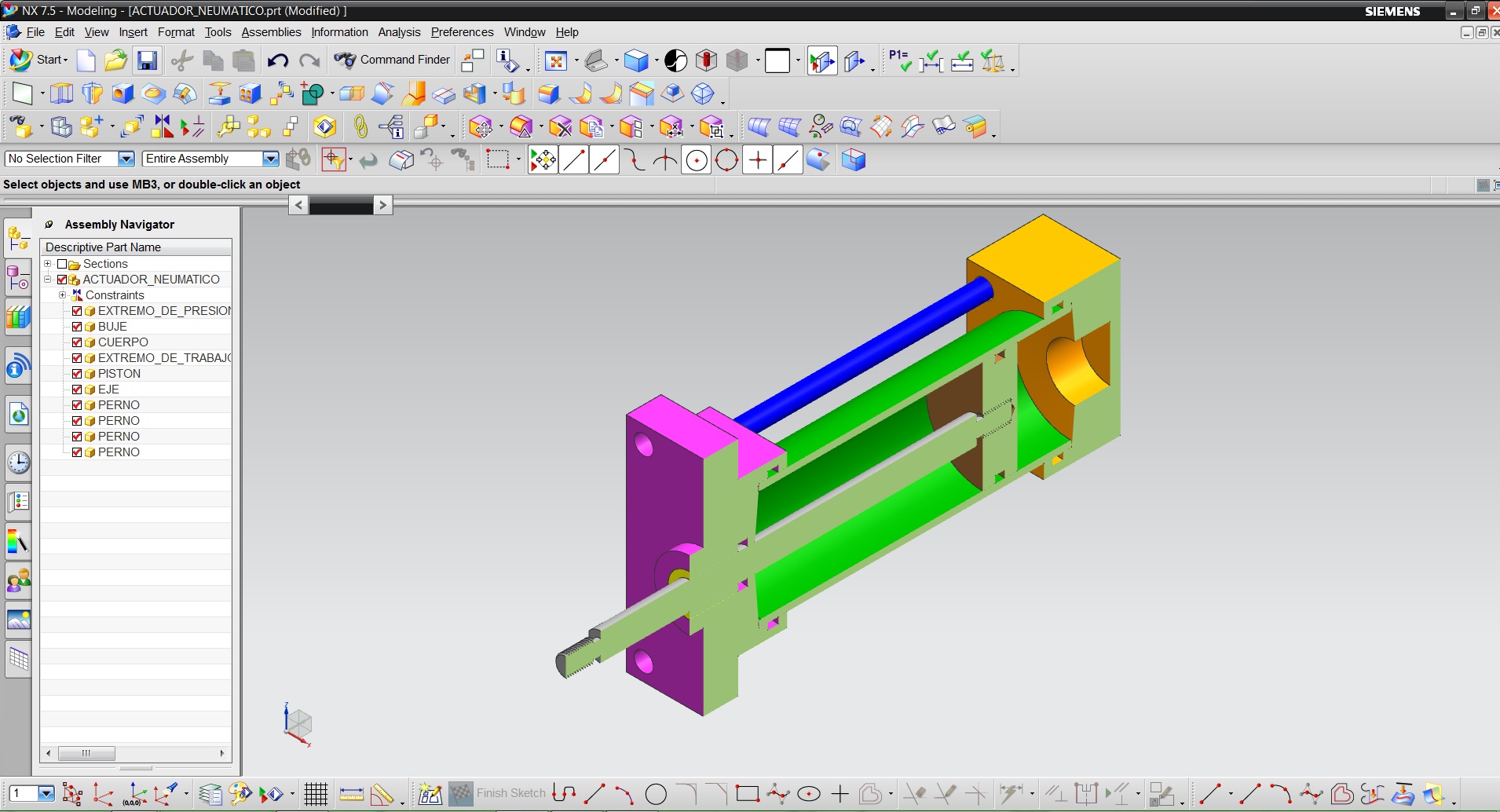The image size is (1500, 812).
Task: Click the Finish Sketch button
Action: point(498,793)
